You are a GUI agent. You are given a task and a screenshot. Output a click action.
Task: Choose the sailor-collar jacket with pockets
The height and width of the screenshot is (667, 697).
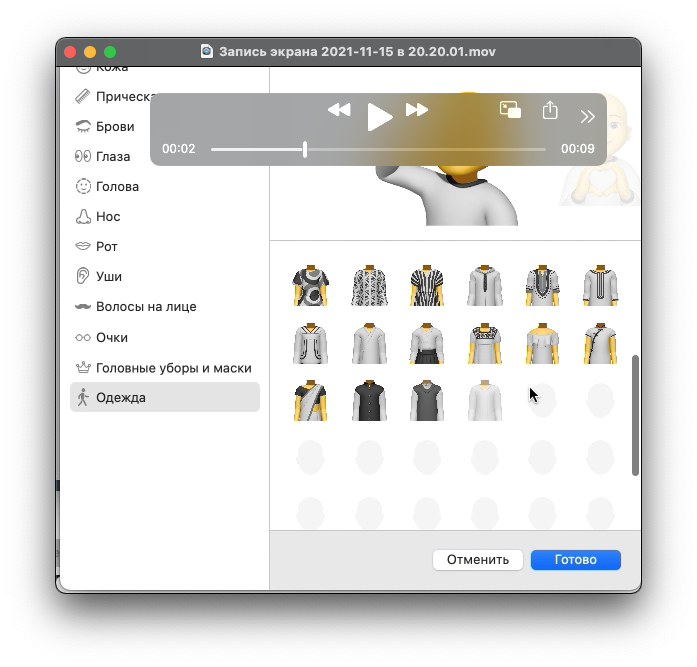[x=311, y=343]
